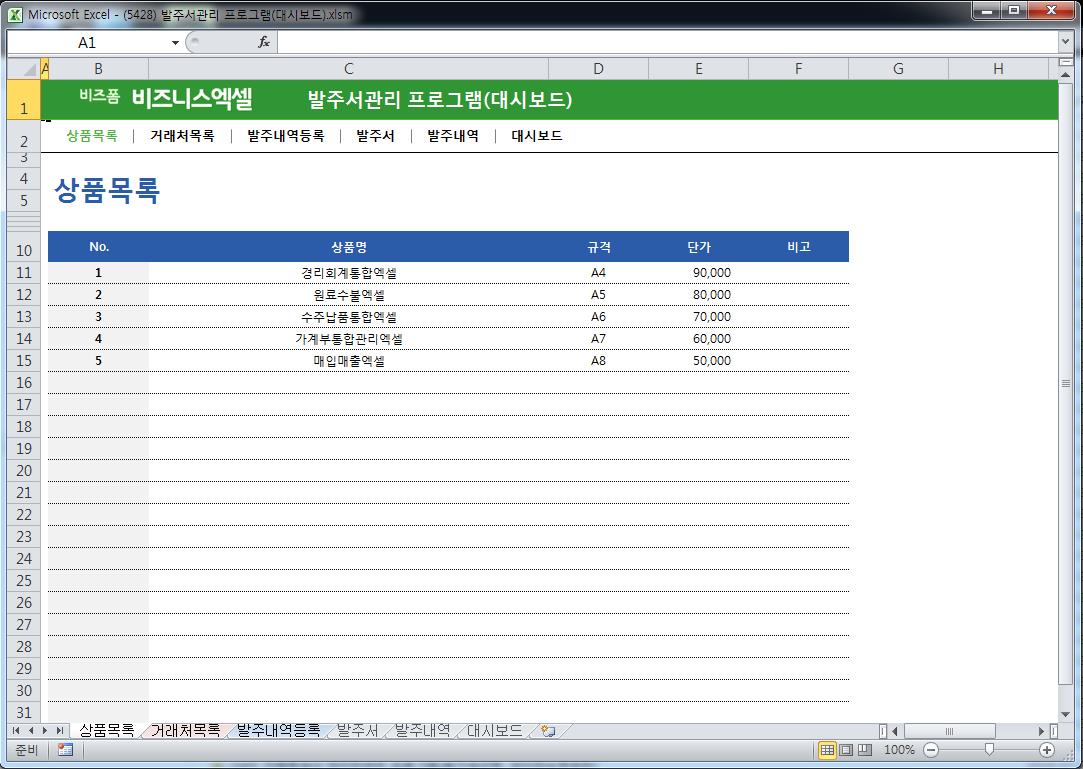The height and width of the screenshot is (769, 1083).
Task: Click the 100% zoom level indicator
Action: [x=899, y=750]
